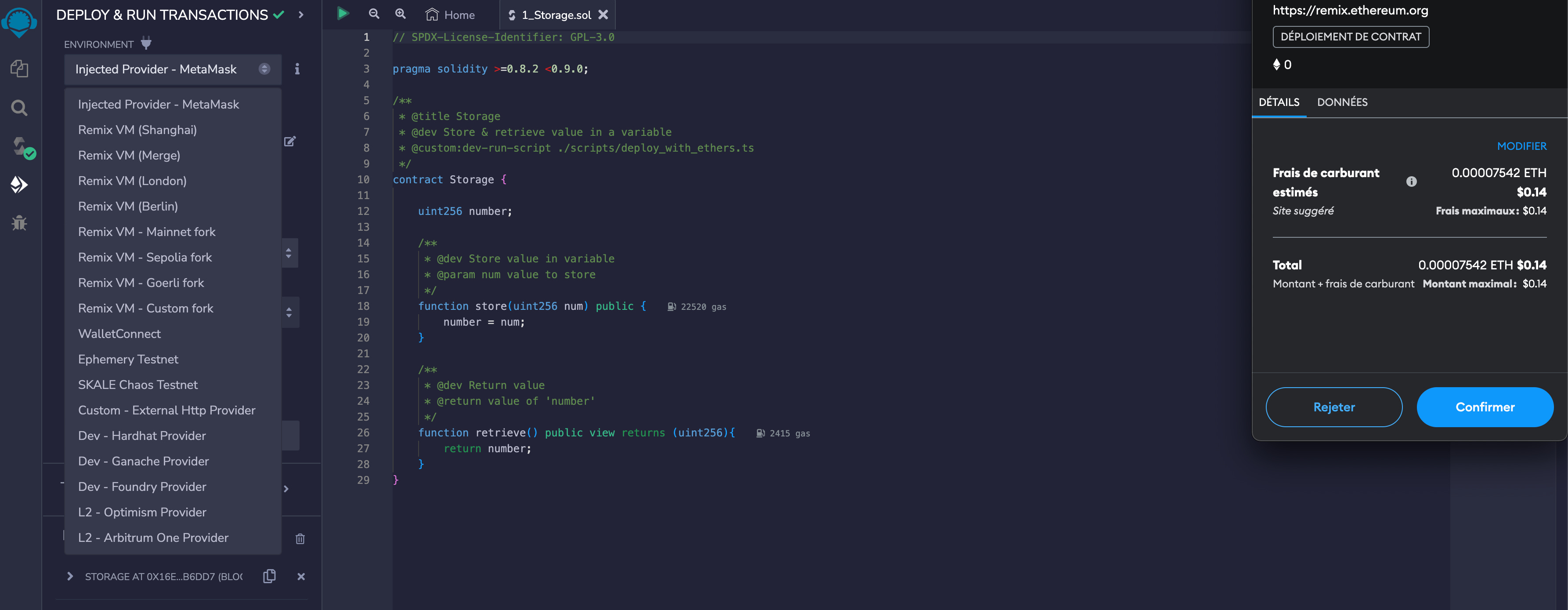Open the Deploy & Run sidebar icon

19,185
